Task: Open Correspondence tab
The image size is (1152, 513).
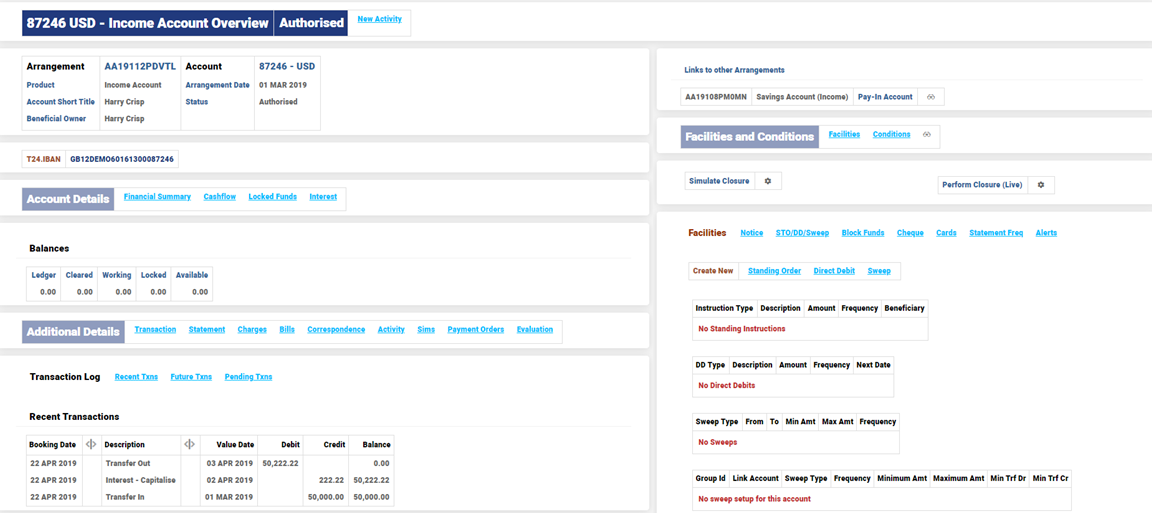Action: tap(336, 329)
